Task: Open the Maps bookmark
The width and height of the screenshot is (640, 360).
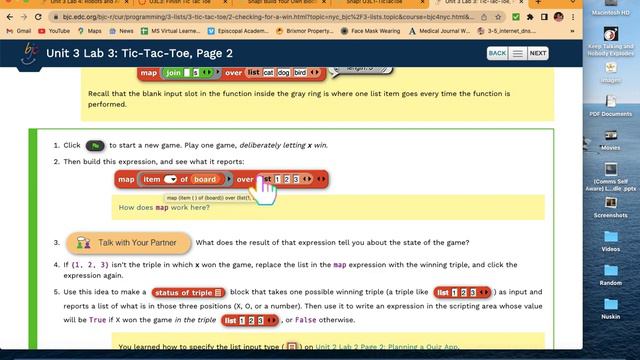Action: click(90, 31)
